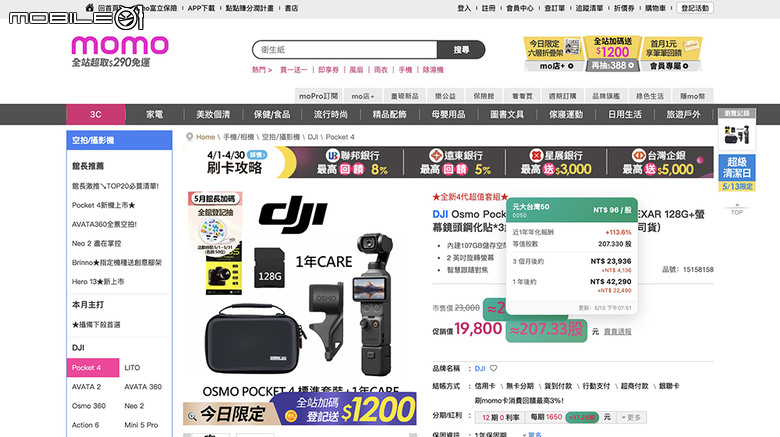The width and height of the screenshot is (780, 437).
Task: Select hot keyword 風扇
Action: coord(356,70)
